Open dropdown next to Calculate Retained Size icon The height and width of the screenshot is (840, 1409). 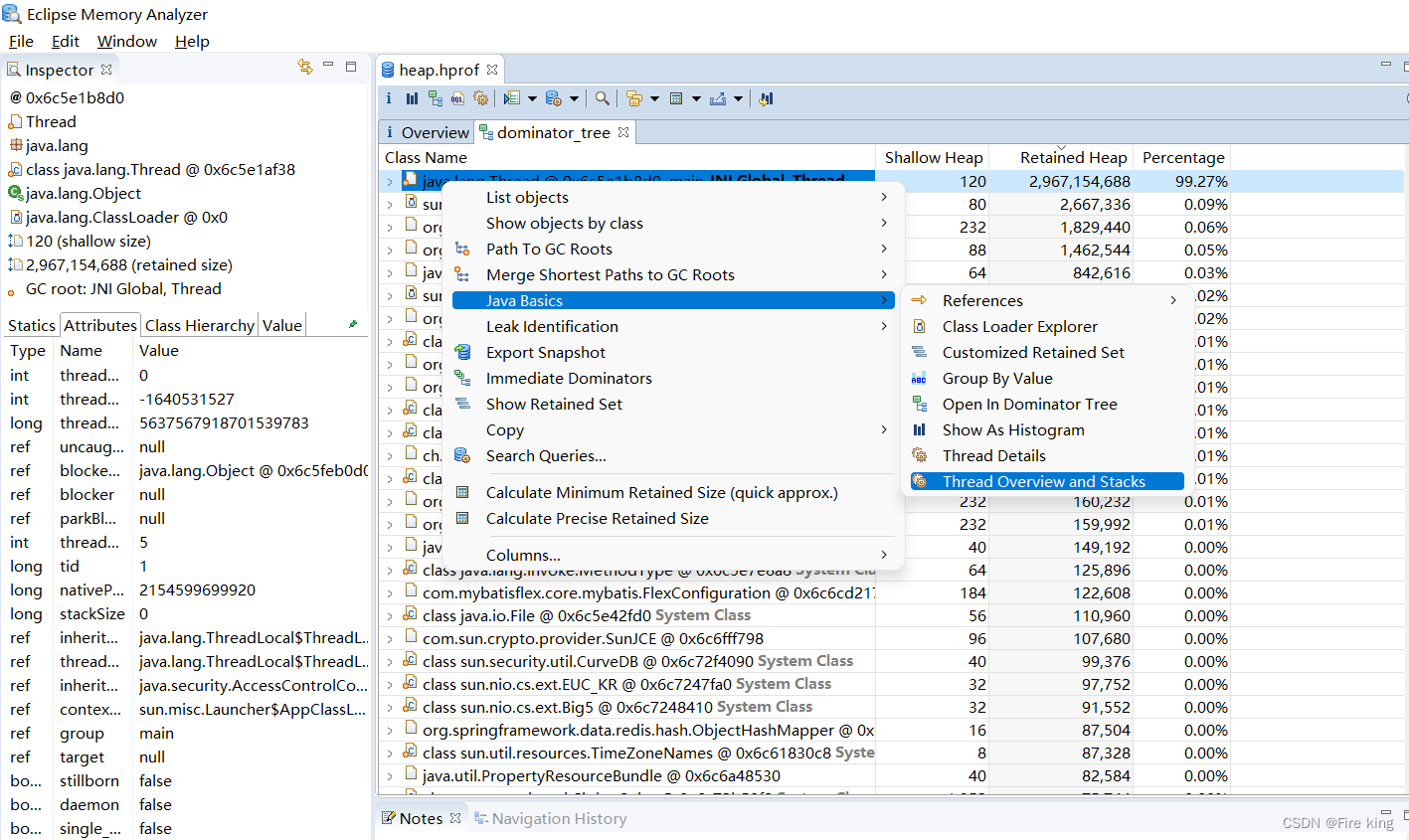coord(696,98)
